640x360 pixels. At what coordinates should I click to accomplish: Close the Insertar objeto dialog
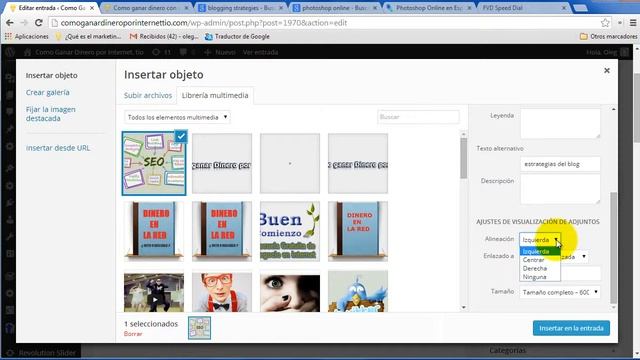click(x=607, y=70)
